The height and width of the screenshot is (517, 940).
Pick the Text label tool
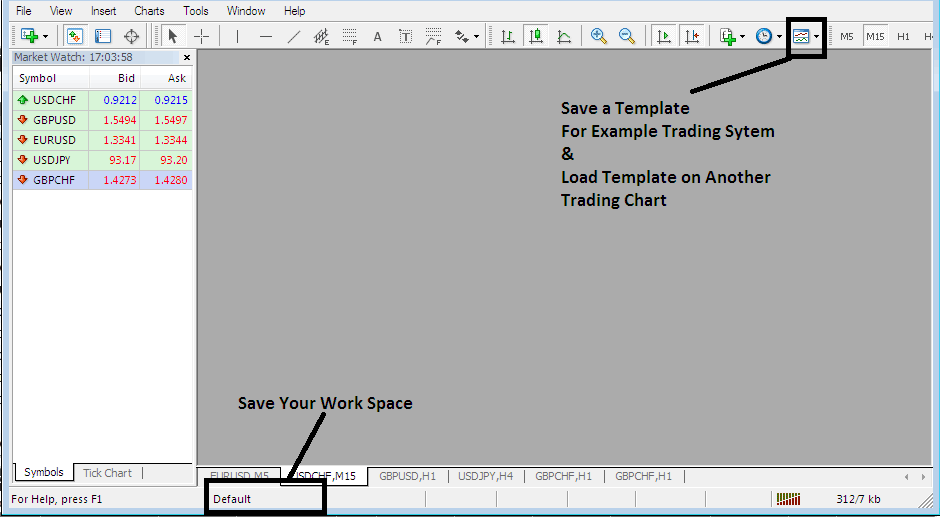(377, 36)
